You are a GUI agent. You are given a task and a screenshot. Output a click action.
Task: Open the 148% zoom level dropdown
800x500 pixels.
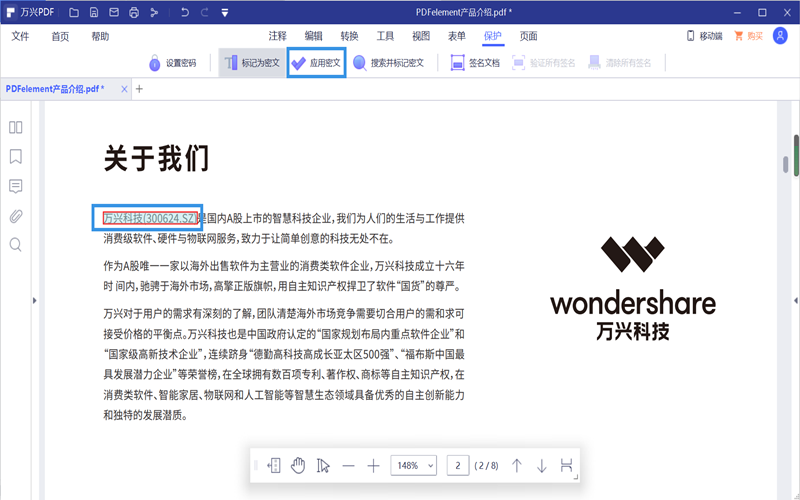tap(415, 465)
